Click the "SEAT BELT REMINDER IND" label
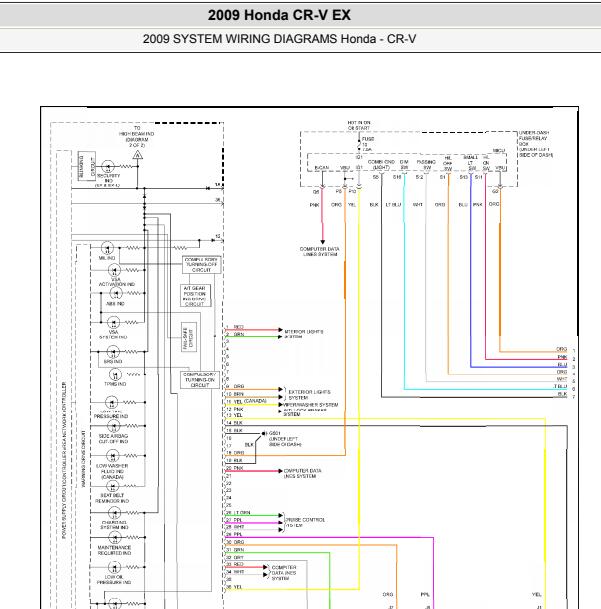 [x=112, y=498]
